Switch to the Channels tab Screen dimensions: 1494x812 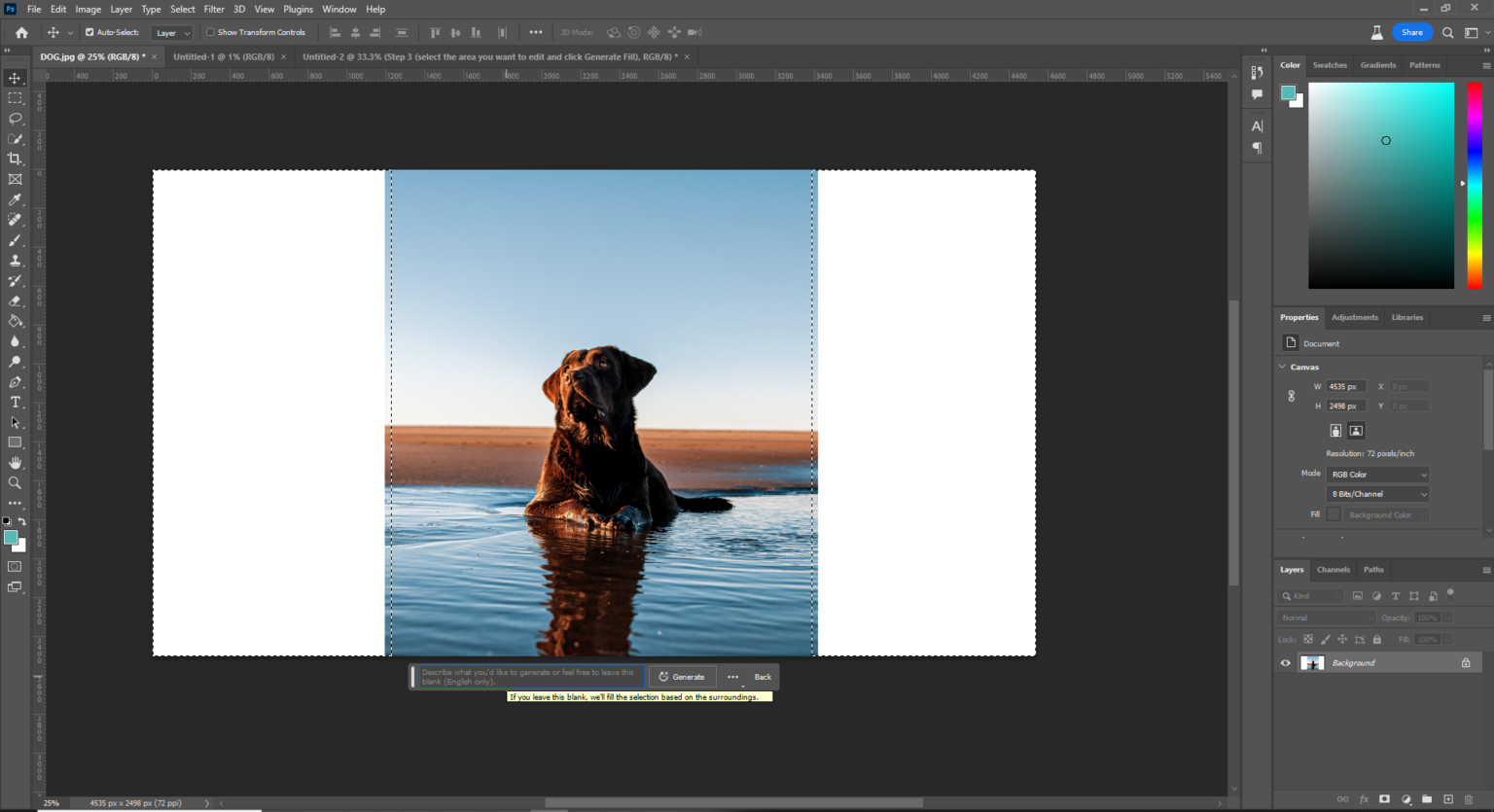click(x=1334, y=570)
